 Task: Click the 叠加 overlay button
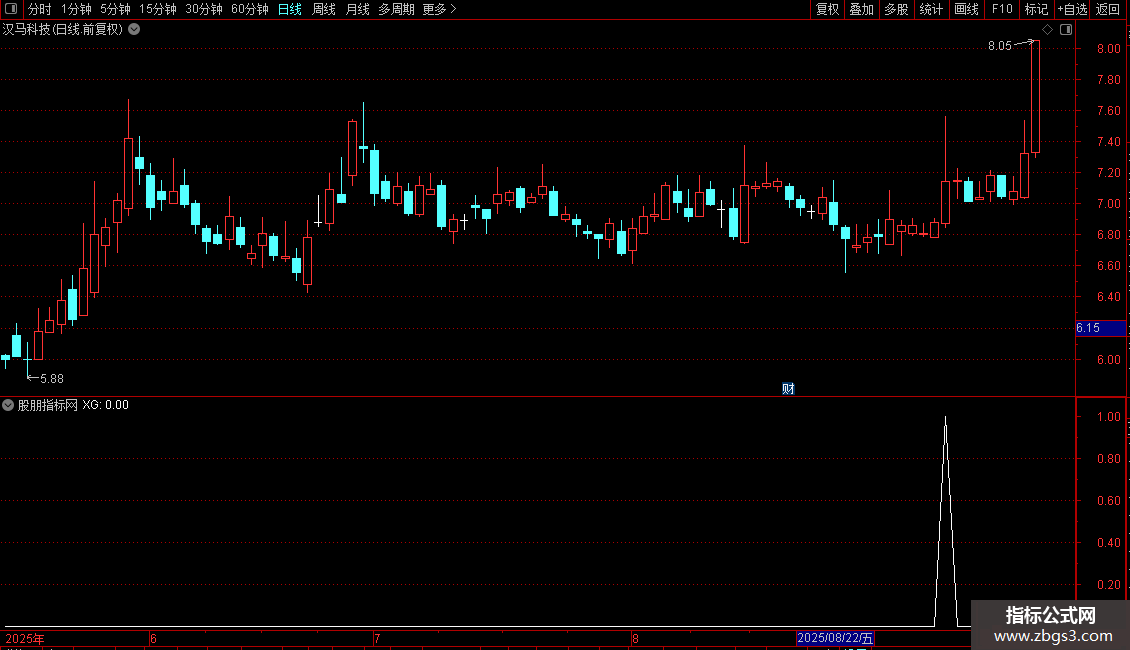[861, 9]
